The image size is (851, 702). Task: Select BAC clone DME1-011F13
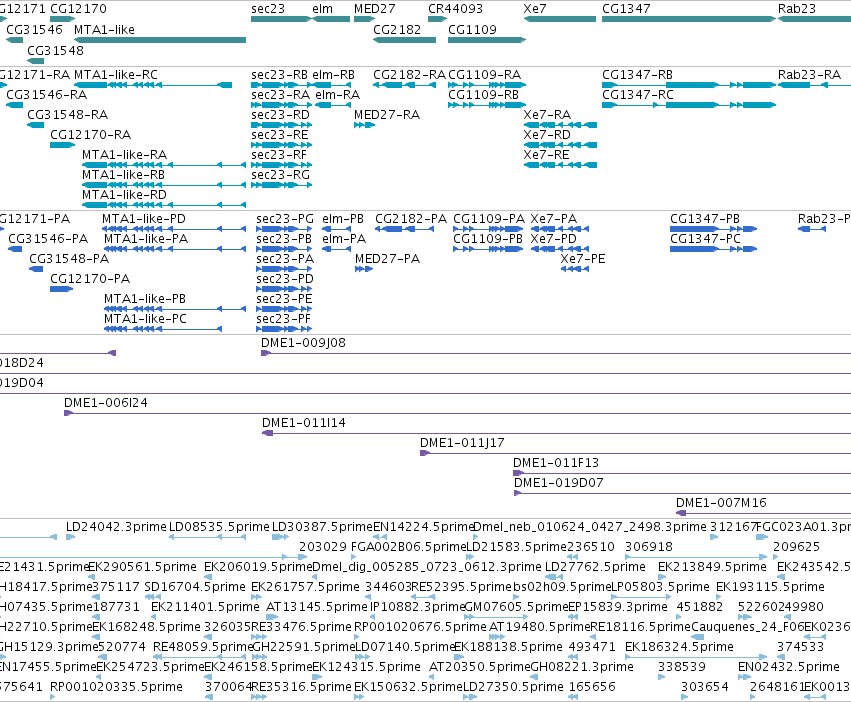point(682,473)
